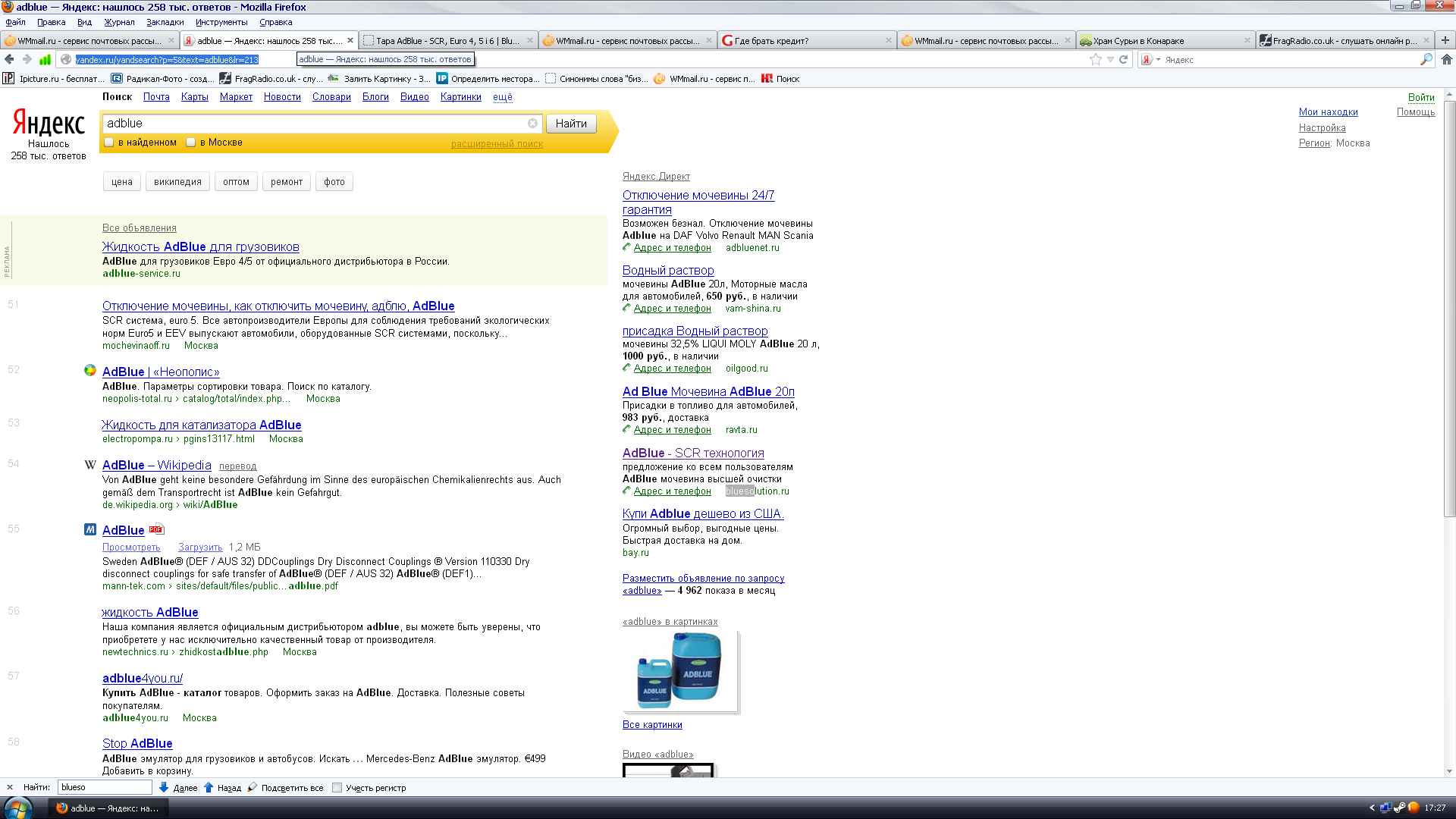1456x819 pixels.
Task: Toggle the 'Учесть регистр' checkbox in find bar
Action: [337, 788]
